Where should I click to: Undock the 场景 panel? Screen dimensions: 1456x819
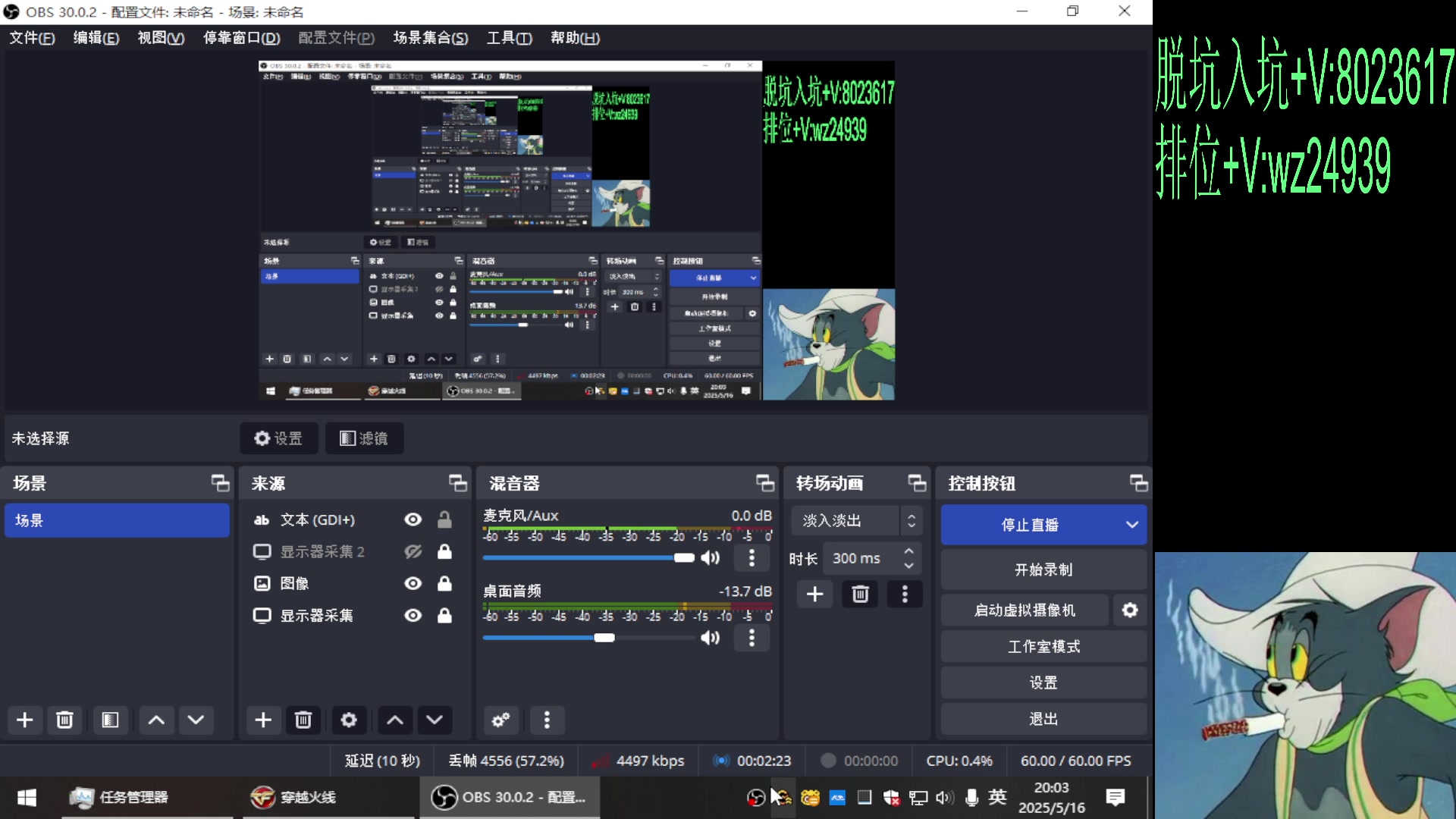[220, 483]
